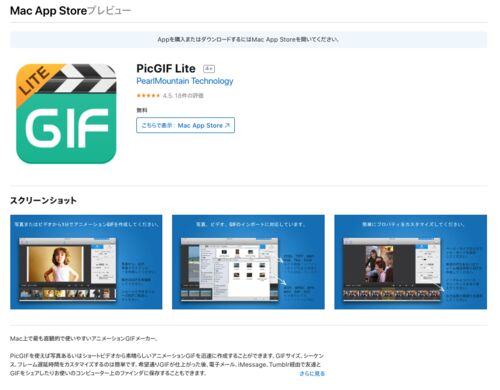Click the external arrow icon in the button
The width and height of the screenshot is (500, 390).
tap(227, 125)
